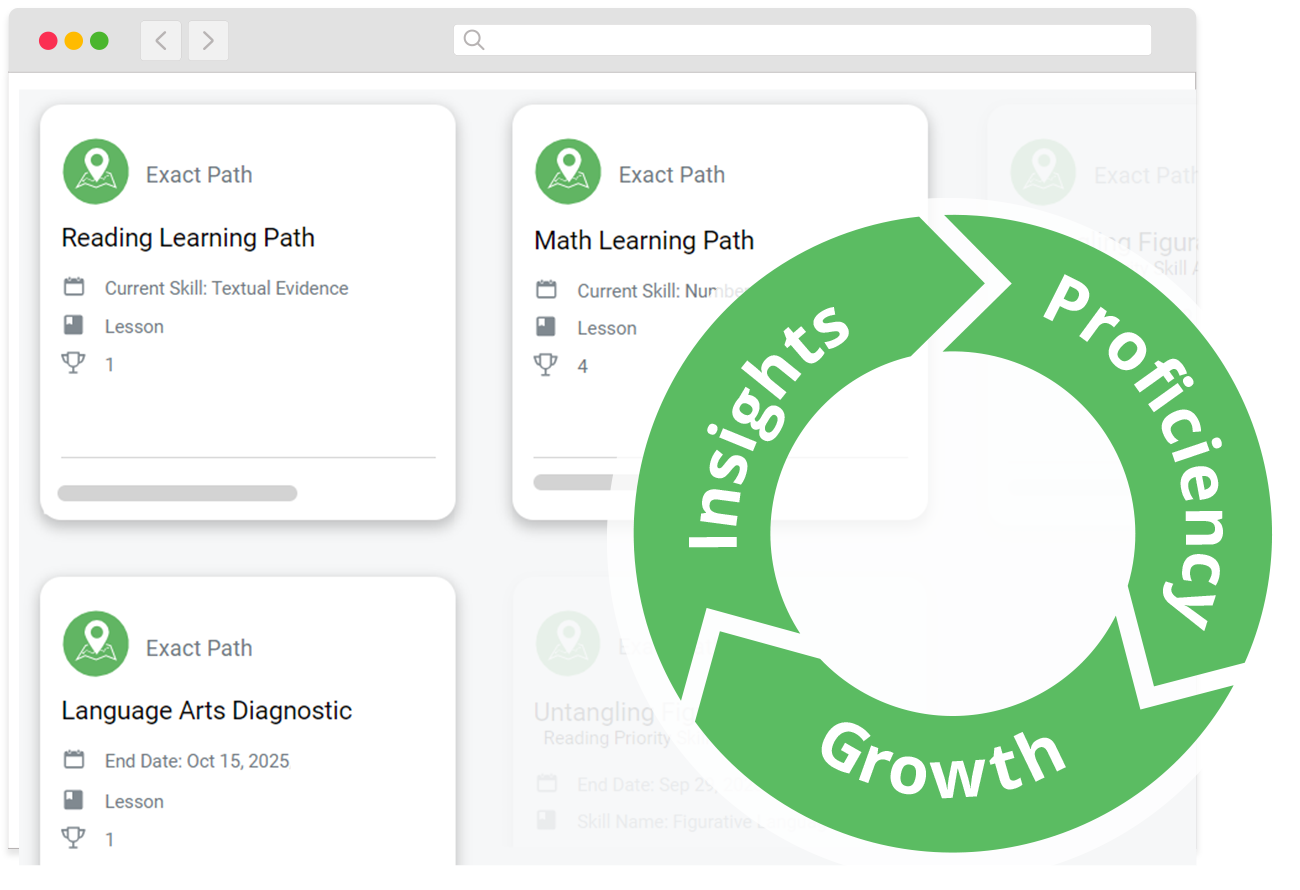
Task: Click book icon on Math Learning Path card
Action: [x=546, y=327]
